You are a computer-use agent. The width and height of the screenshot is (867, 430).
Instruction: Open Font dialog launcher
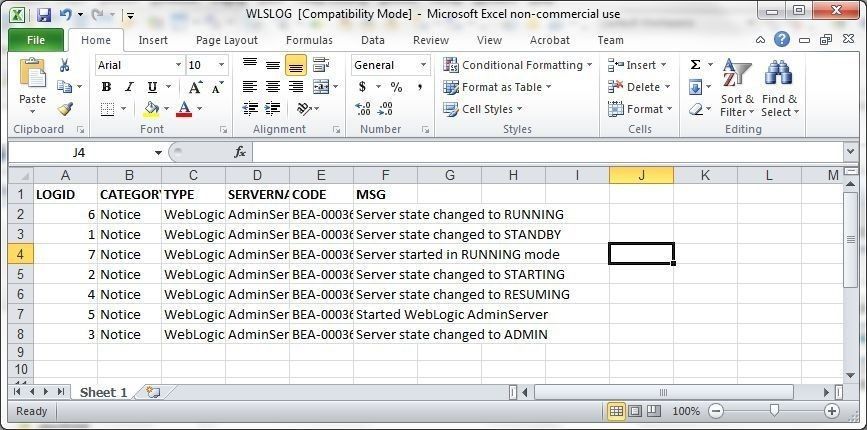(x=223, y=129)
